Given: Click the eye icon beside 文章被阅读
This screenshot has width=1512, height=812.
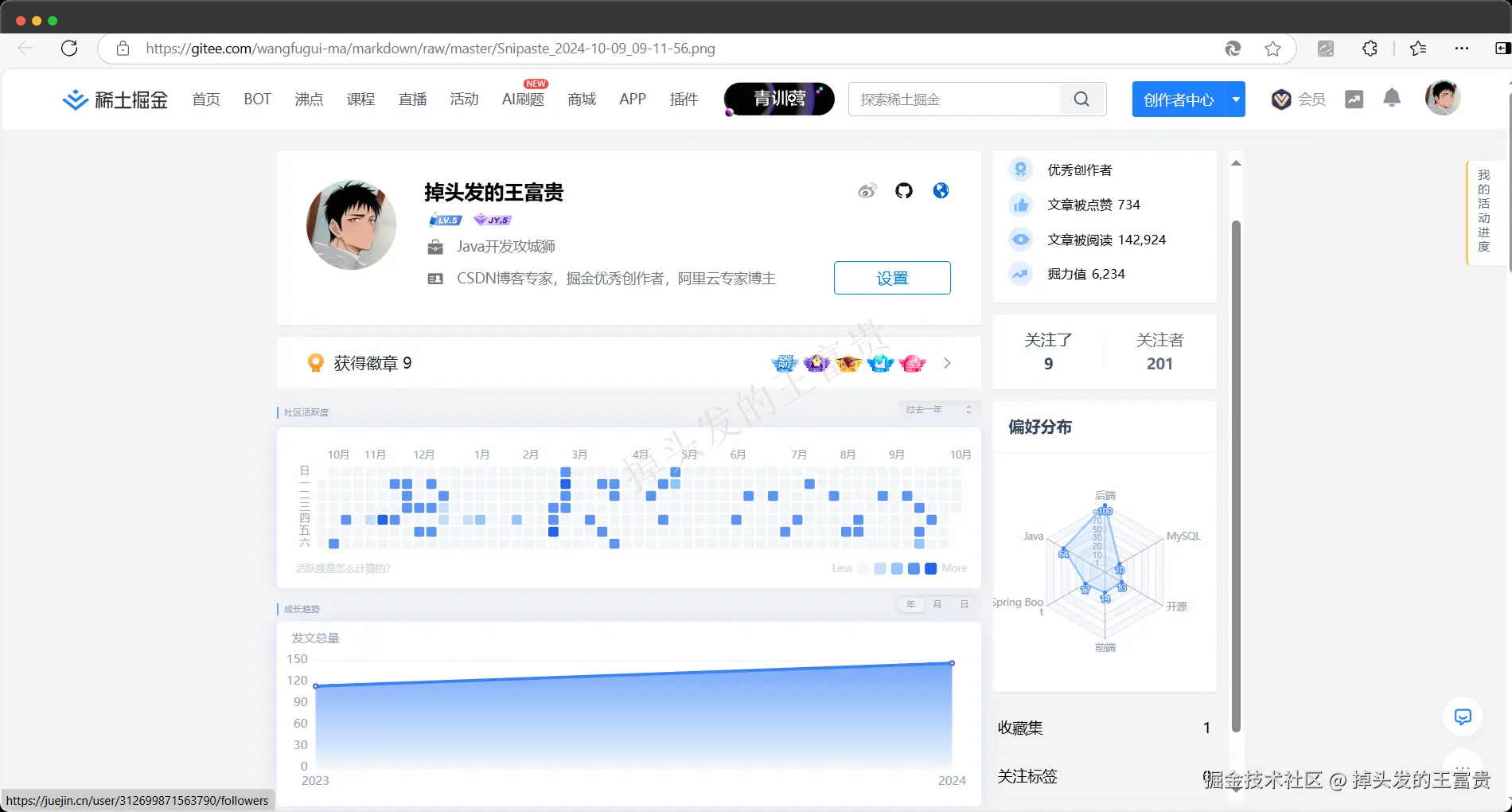Looking at the screenshot, I should (x=1021, y=240).
